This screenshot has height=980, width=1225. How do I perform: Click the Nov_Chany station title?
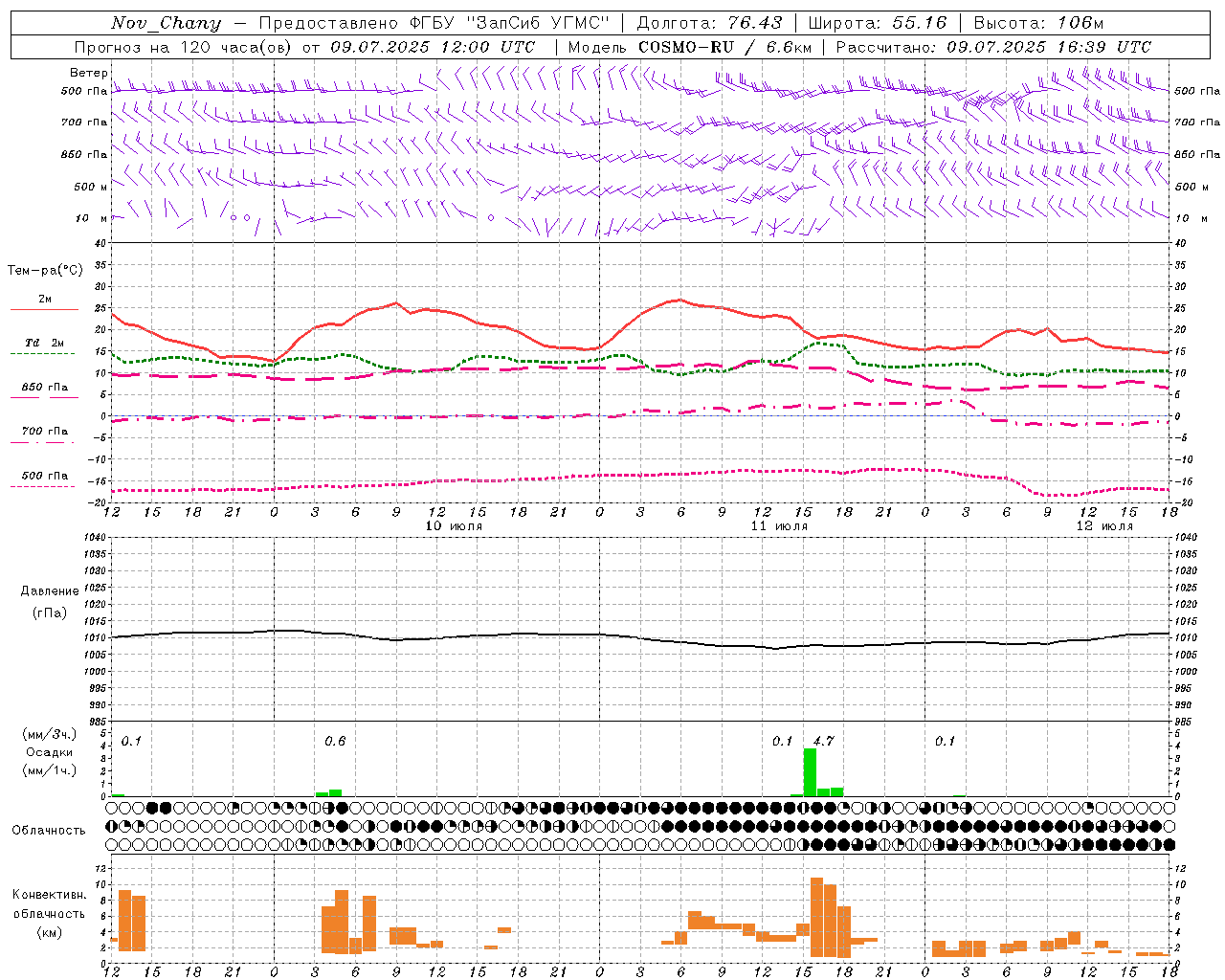(166, 23)
